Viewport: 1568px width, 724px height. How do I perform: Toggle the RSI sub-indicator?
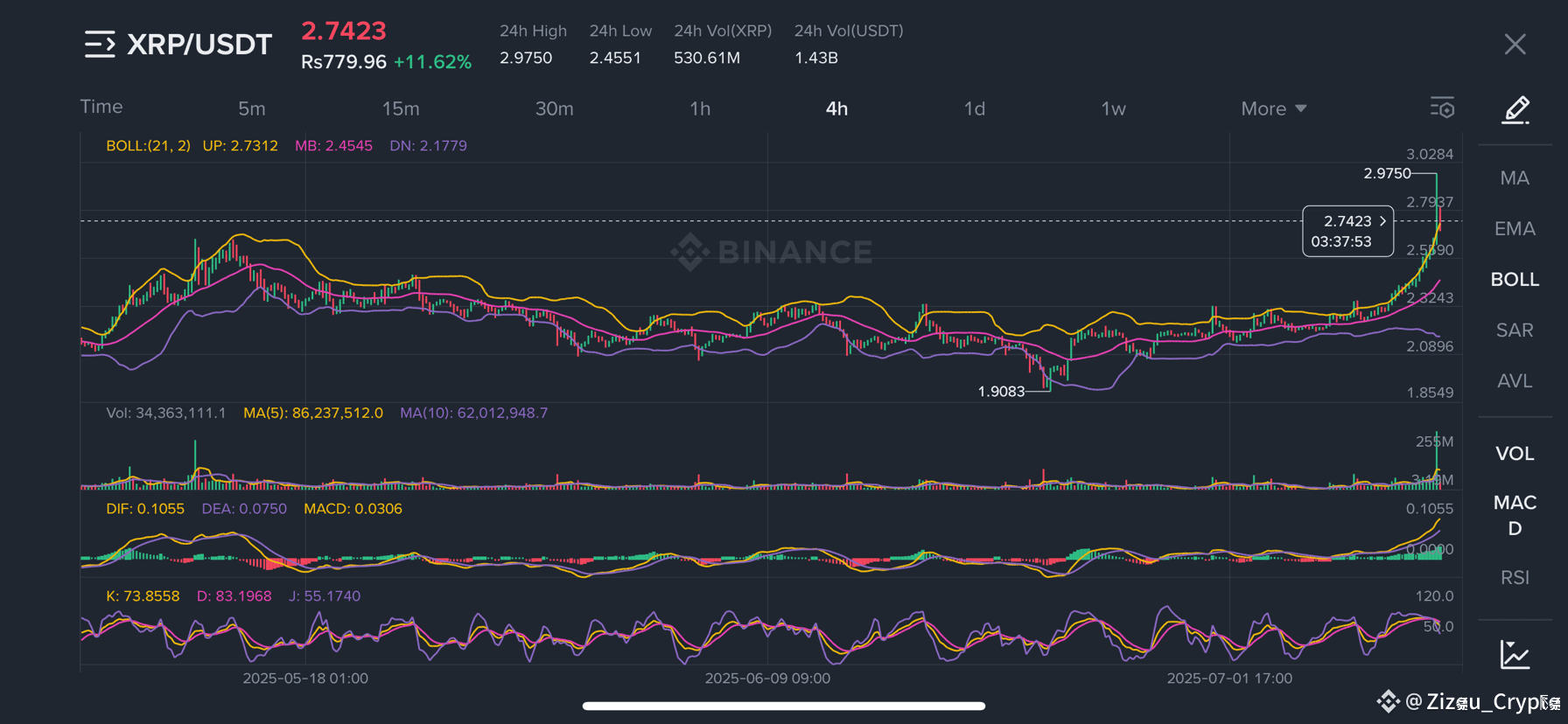1515,578
